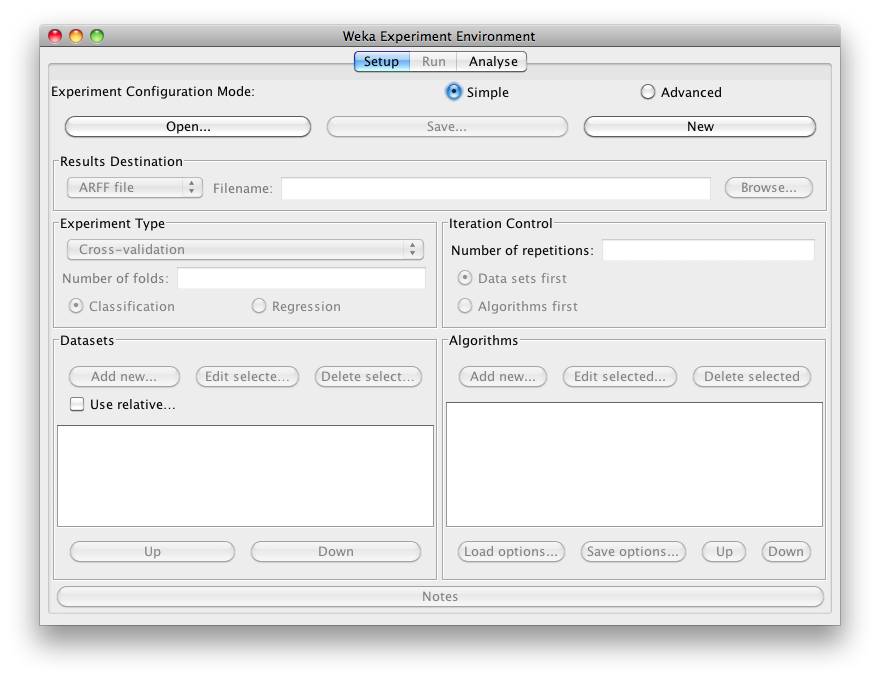
Task: Click Load options... button
Action: coord(511,552)
